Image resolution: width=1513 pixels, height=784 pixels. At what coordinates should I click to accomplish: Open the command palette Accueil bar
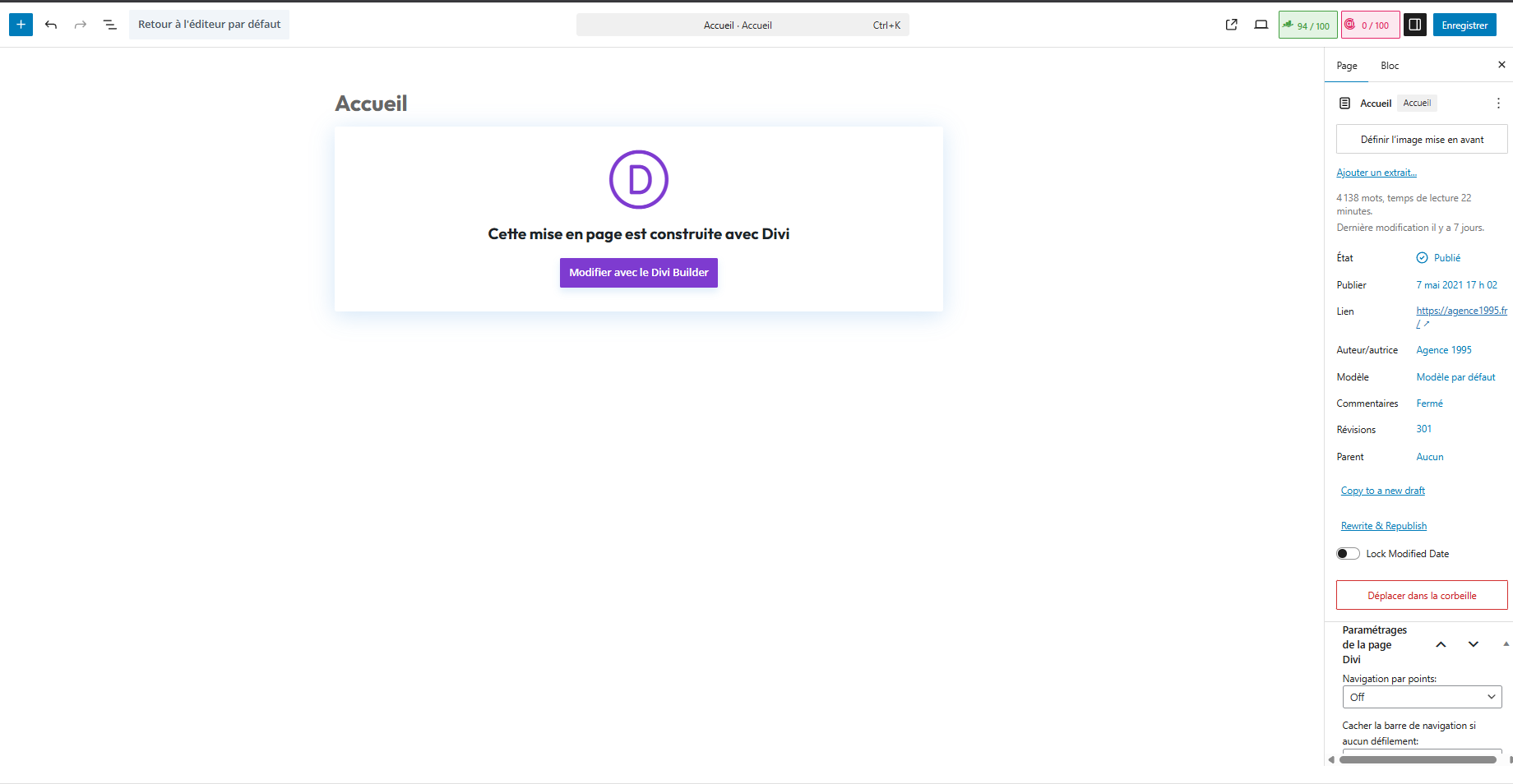pos(743,25)
